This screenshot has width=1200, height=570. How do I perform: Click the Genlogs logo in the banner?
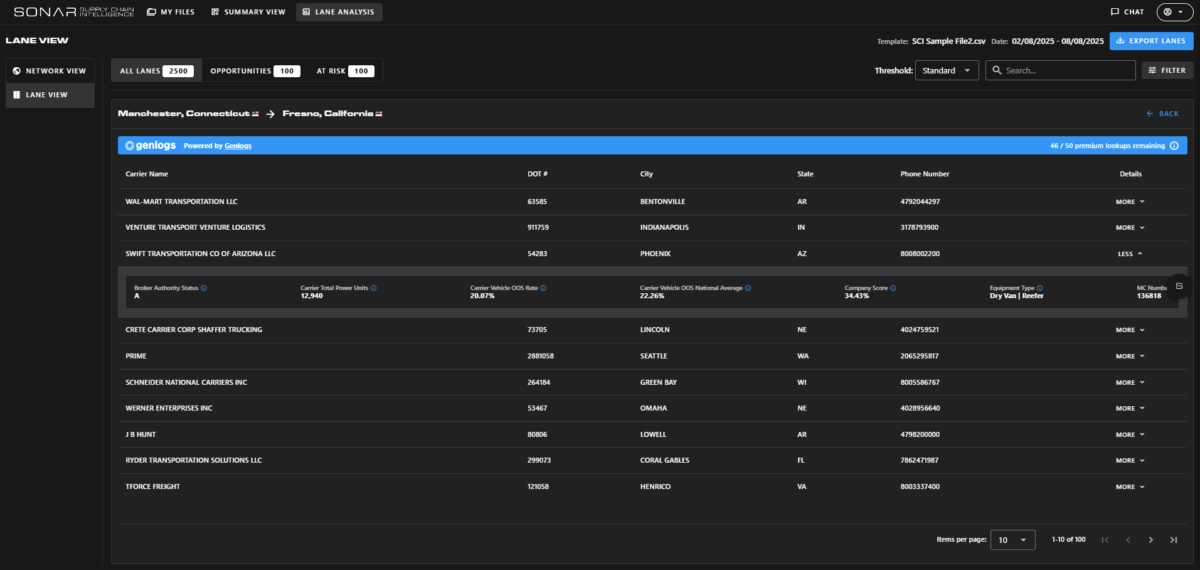pyautogui.click(x=150, y=146)
